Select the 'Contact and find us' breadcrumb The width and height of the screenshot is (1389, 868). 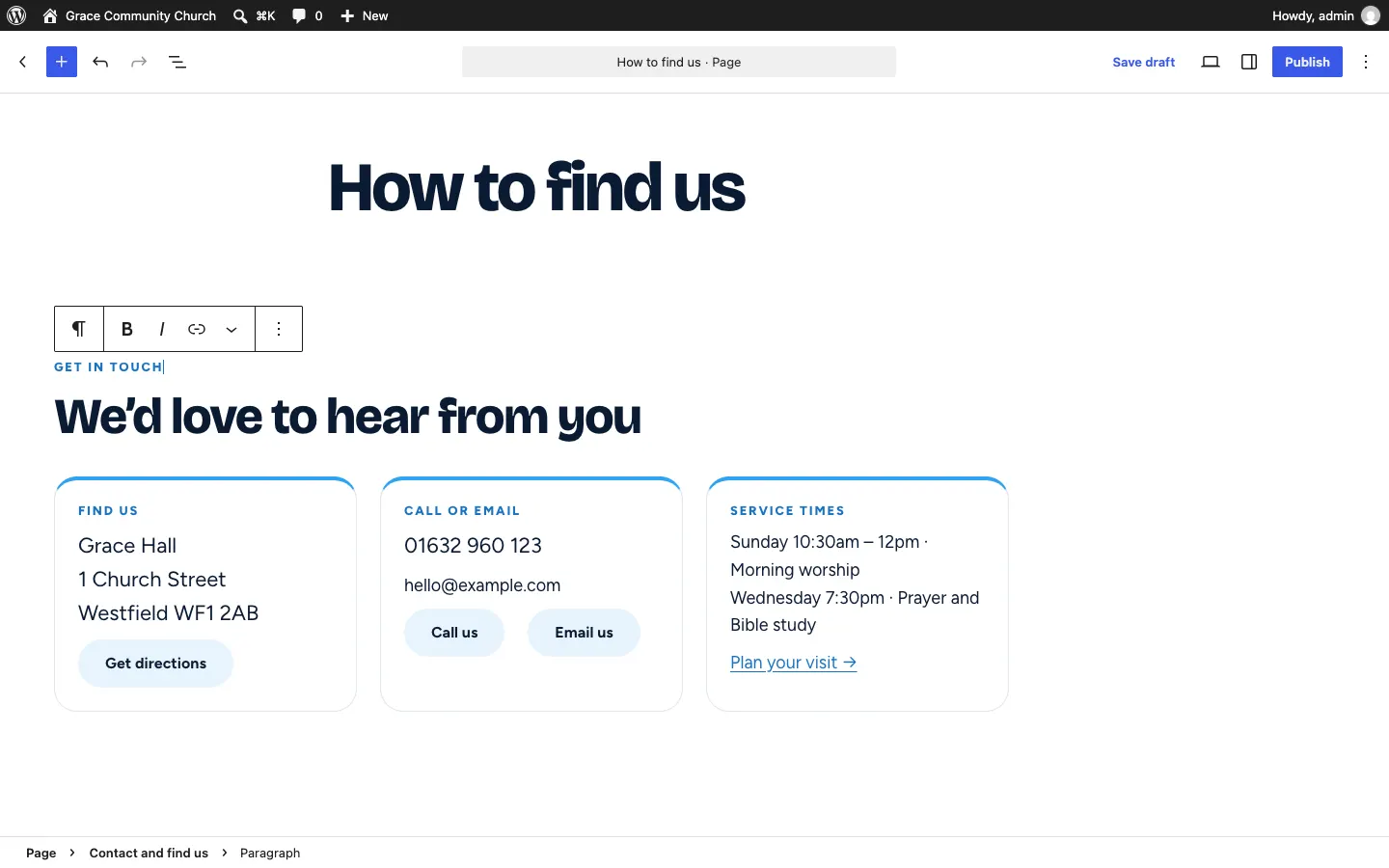[149, 853]
